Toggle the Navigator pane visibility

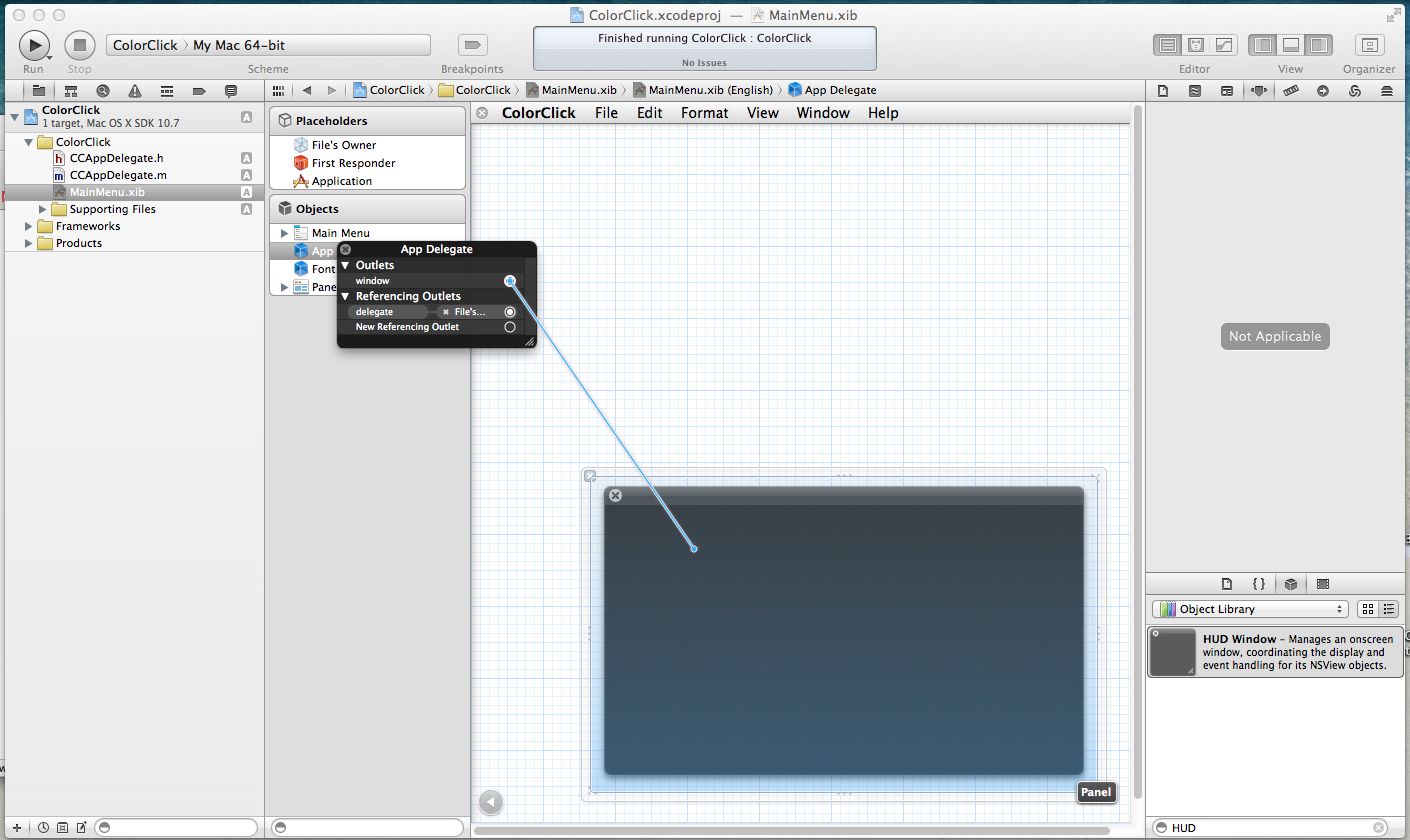click(x=1263, y=45)
